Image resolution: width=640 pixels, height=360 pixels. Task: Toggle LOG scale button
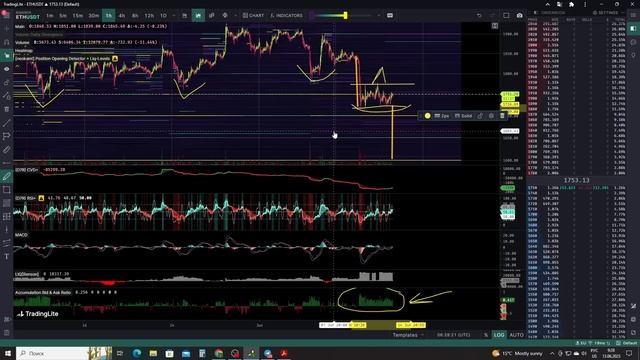click(499, 335)
